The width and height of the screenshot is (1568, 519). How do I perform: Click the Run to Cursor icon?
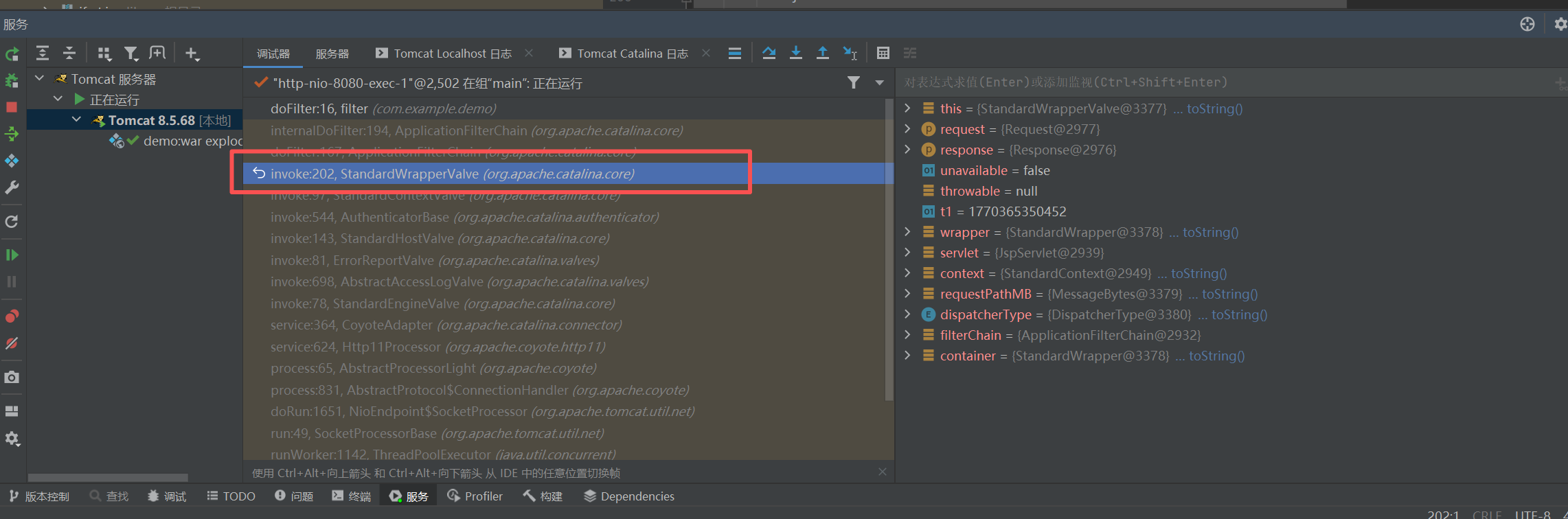(850, 54)
